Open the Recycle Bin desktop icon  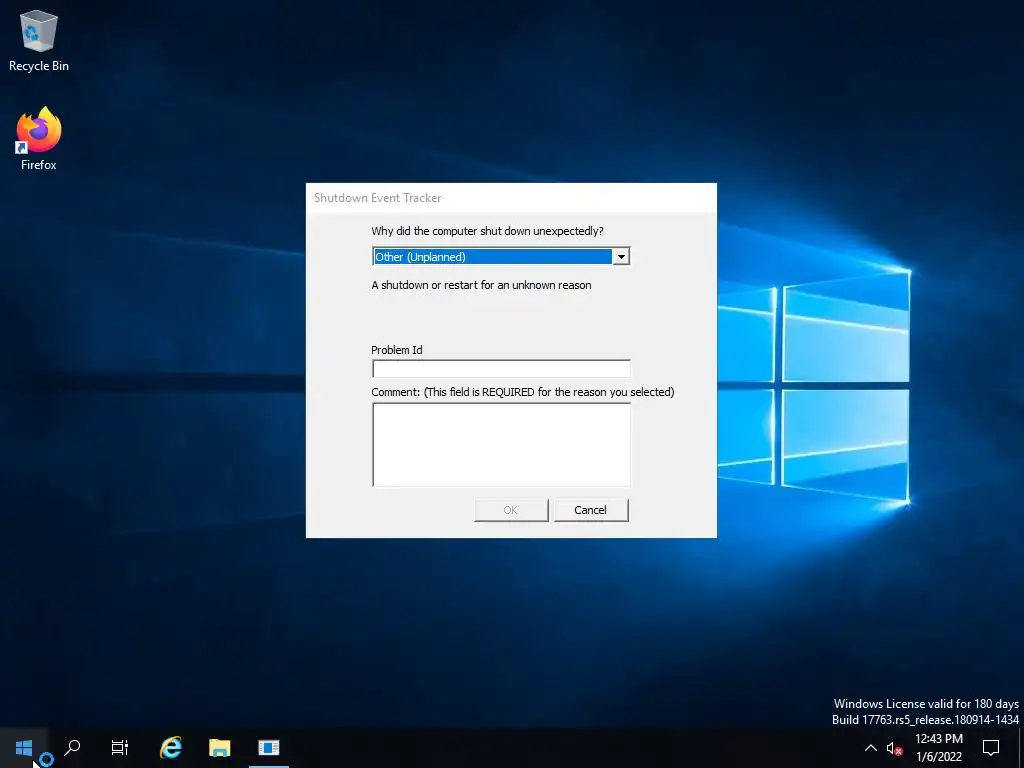click(39, 40)
